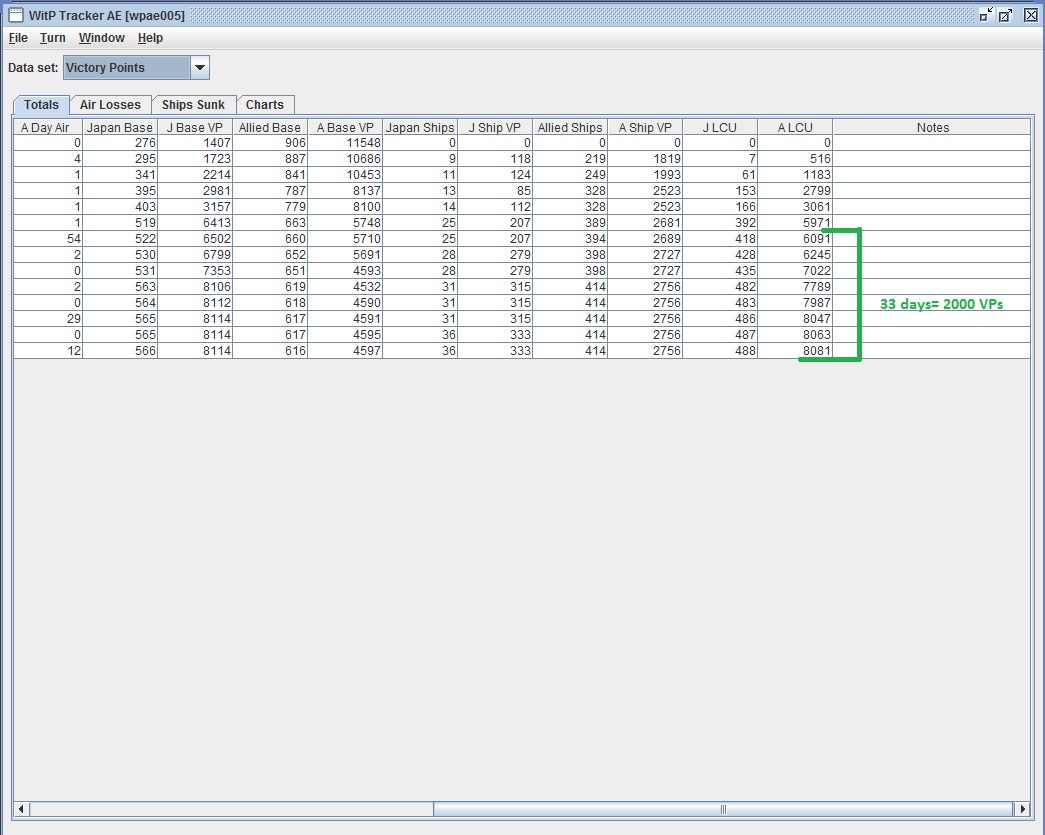Open the File menu
Image resolution: width=1045 pixels, height=835 pixels.
click(18, 38)
